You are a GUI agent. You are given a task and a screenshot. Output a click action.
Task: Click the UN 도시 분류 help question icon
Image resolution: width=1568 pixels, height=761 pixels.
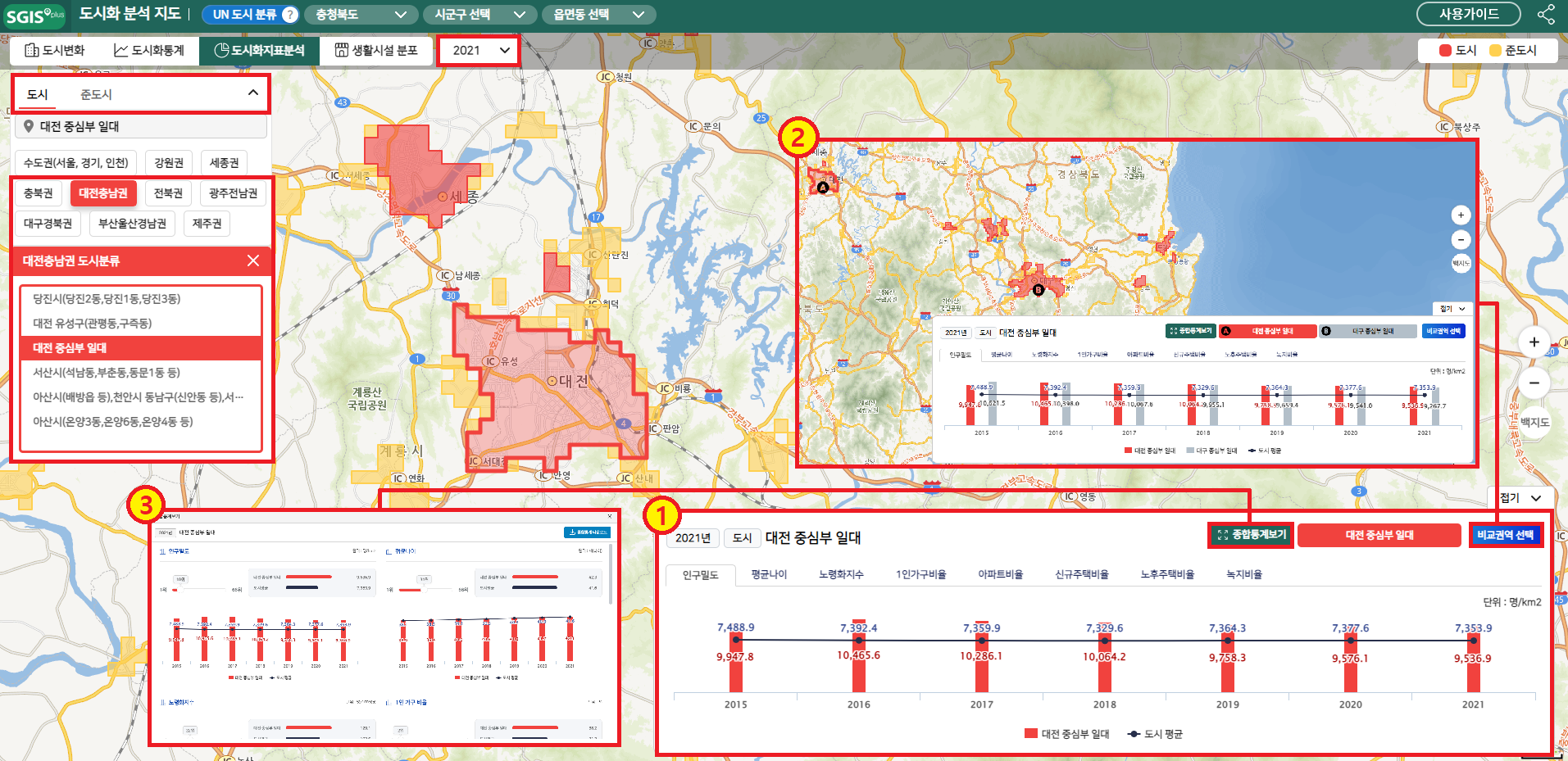pos(290,15)
